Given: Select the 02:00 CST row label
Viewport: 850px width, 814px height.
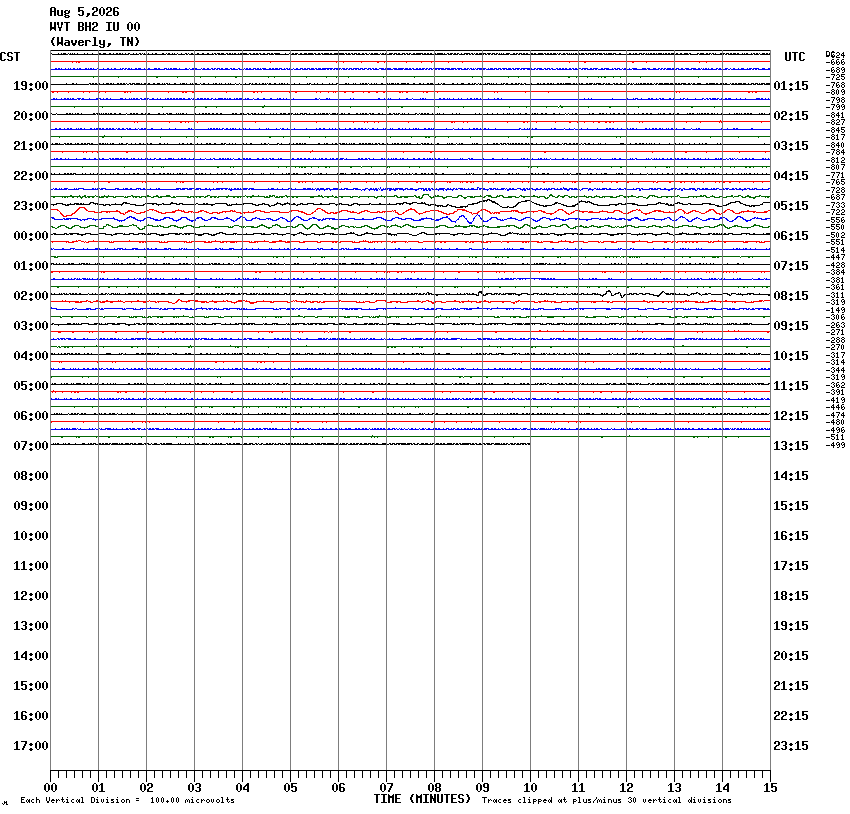Looking at the screenshot, I should (x=31, y=296).
